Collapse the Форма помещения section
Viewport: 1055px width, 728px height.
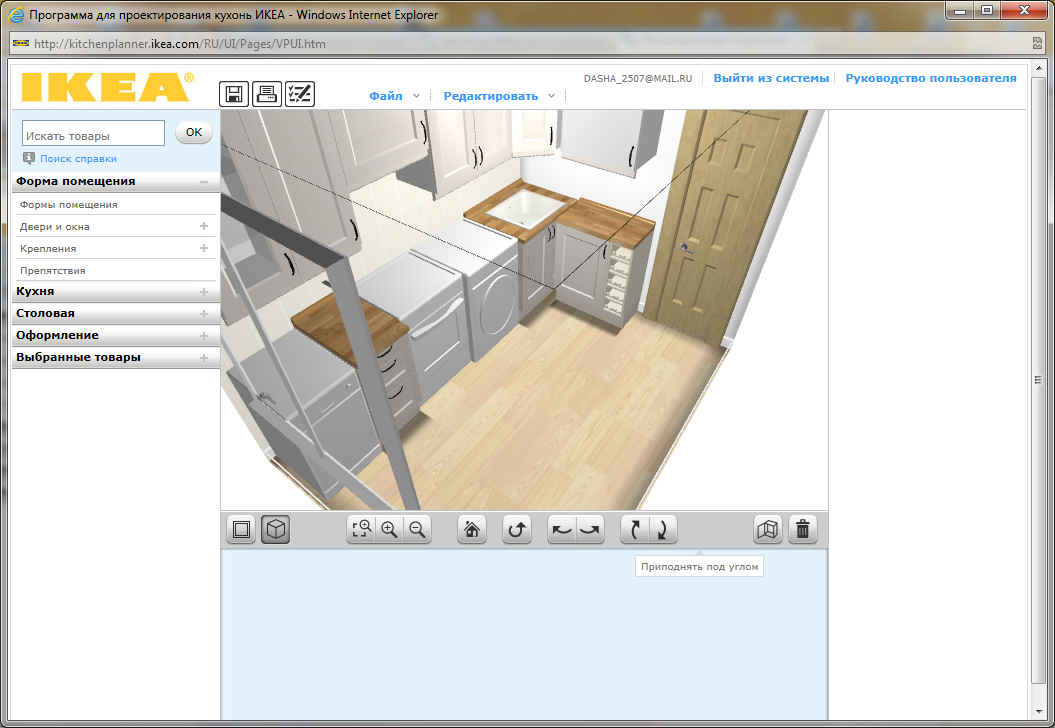(x=204, y=182)
